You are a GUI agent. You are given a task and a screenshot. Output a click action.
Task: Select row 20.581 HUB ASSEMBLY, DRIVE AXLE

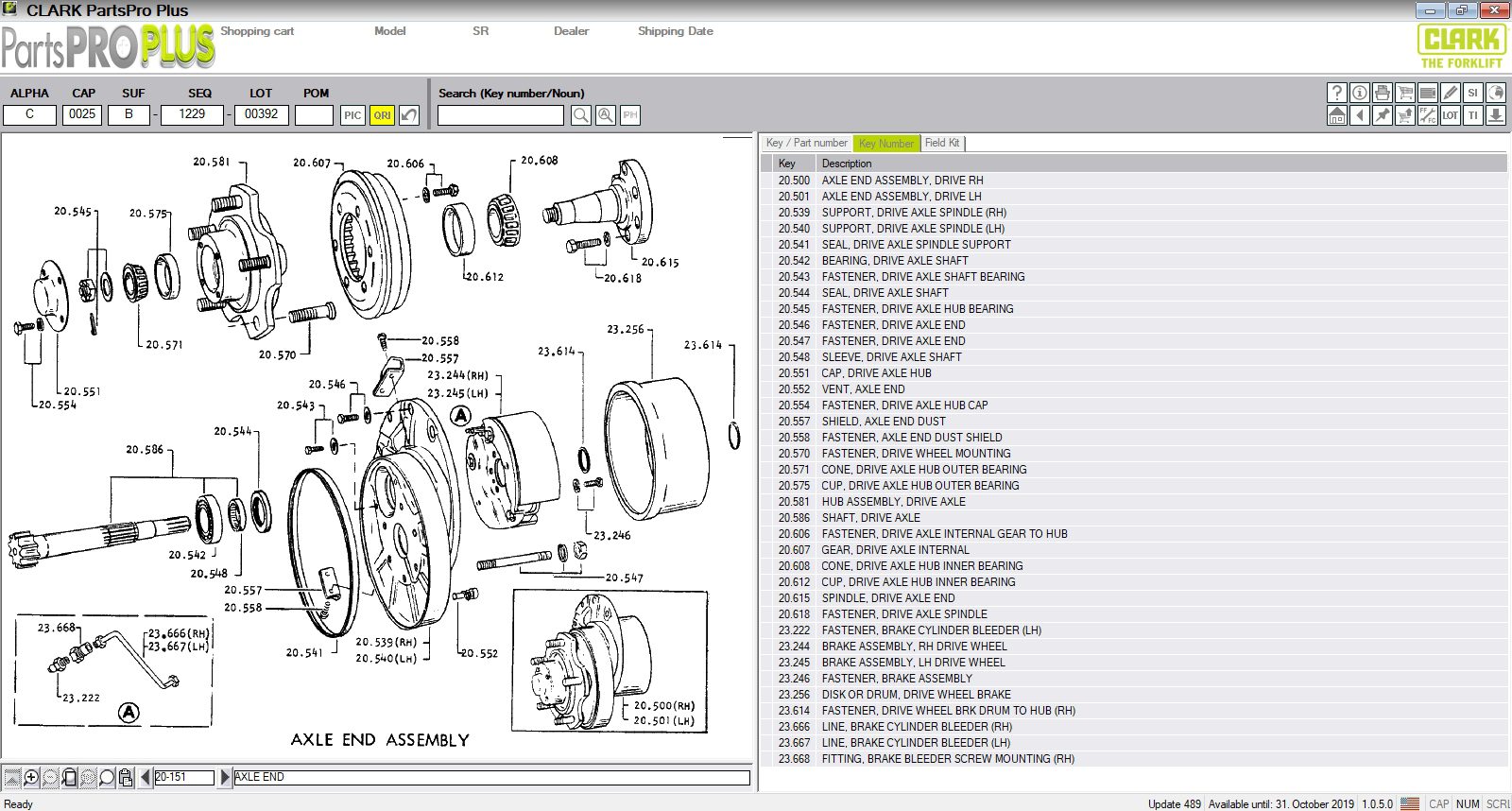point(1134,502)
